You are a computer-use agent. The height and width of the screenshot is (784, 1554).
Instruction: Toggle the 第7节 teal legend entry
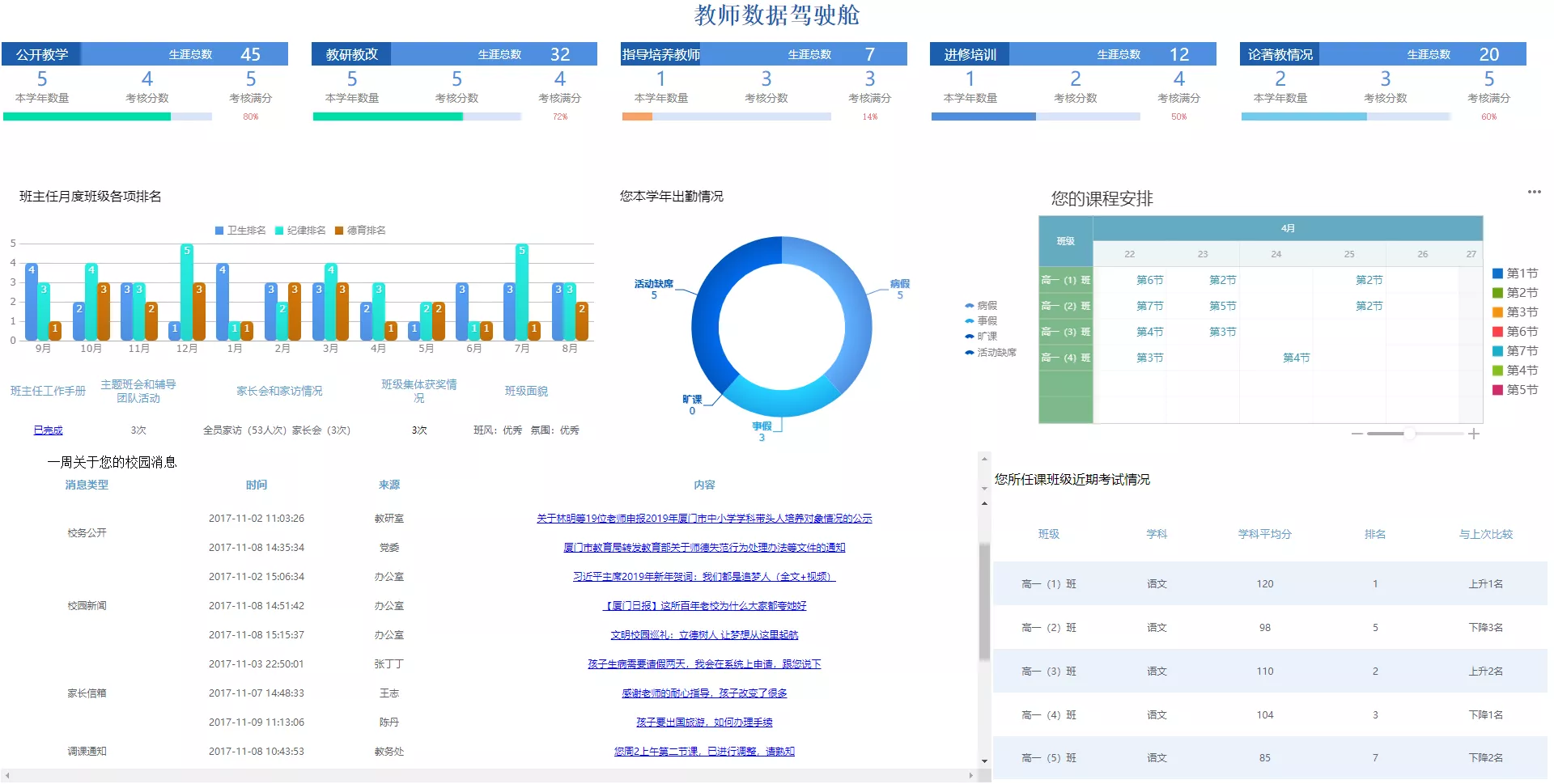pos(1515,351)
